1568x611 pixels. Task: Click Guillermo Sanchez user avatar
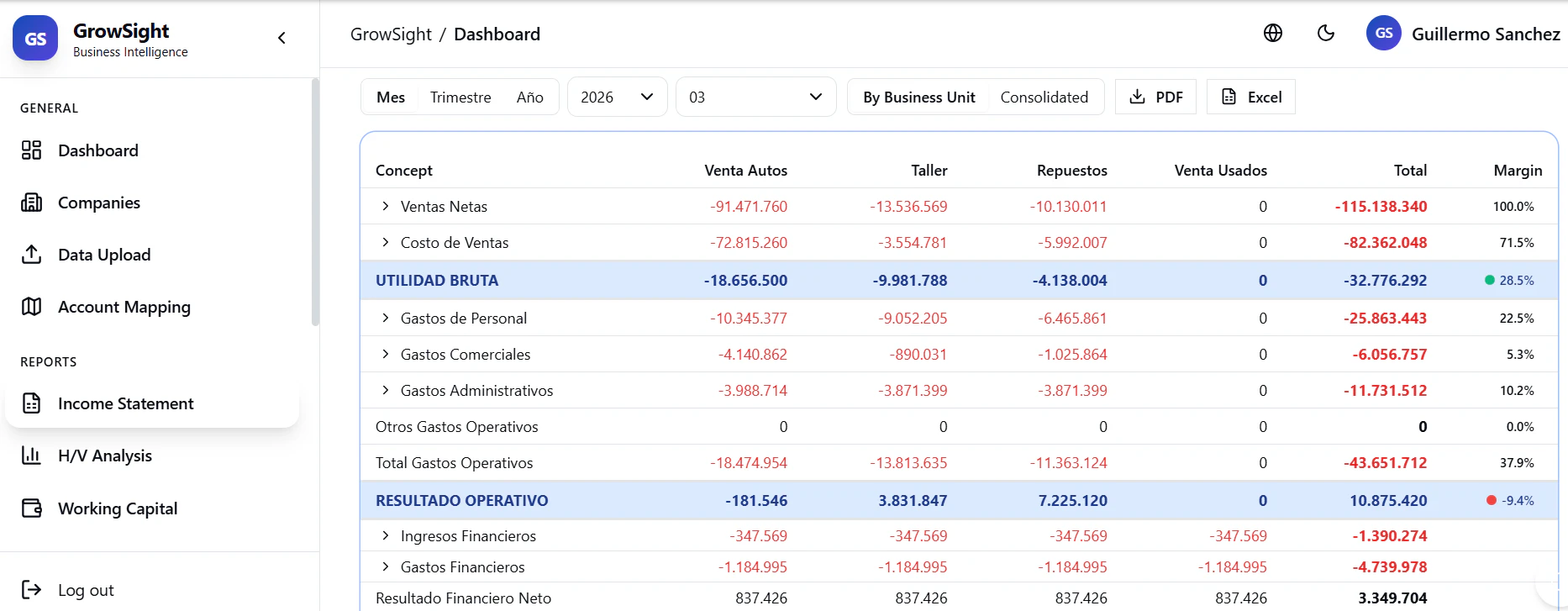(x=1383, y=34)
